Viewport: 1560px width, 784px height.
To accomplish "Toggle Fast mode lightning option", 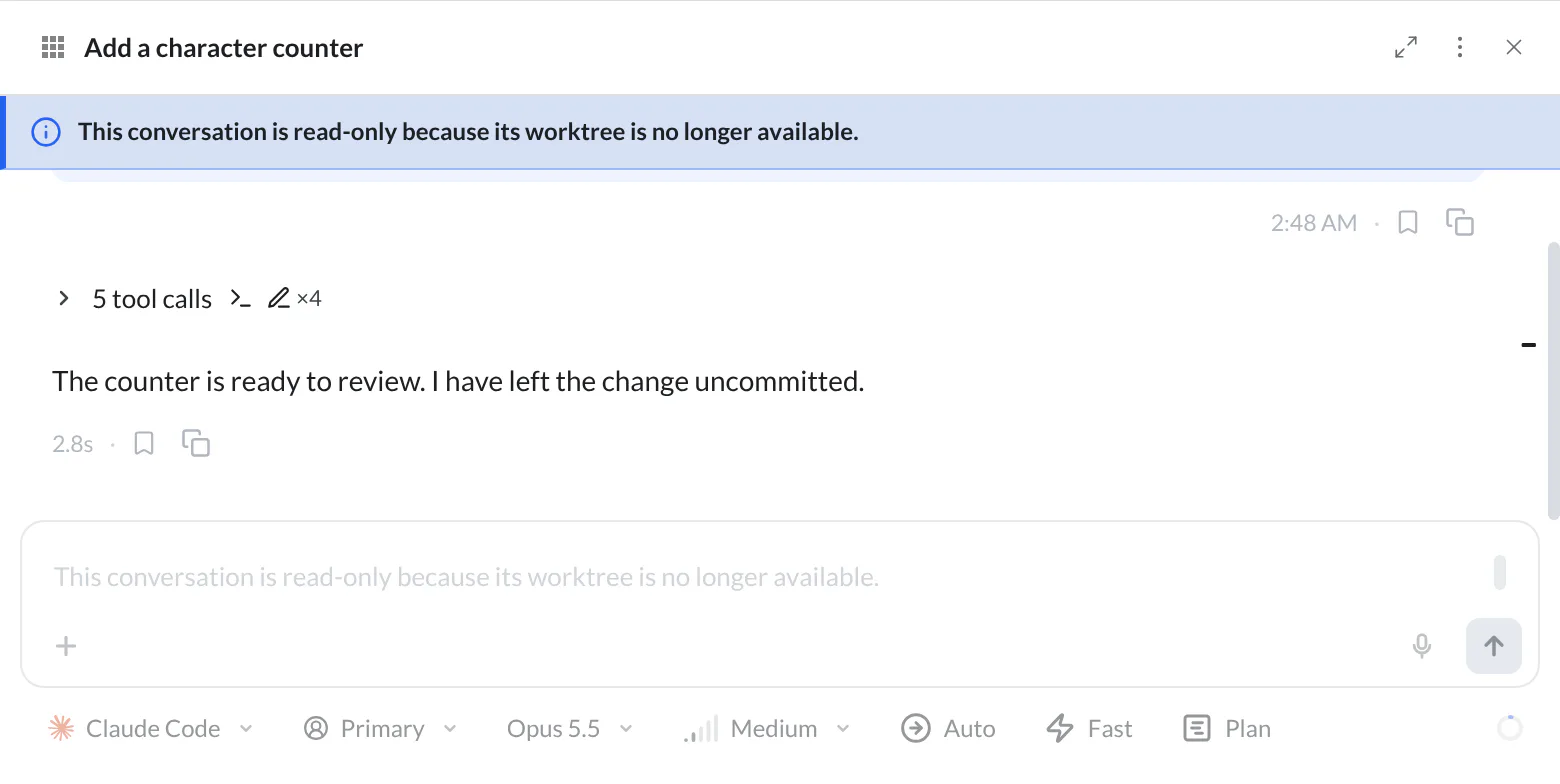I will 1089,729.
